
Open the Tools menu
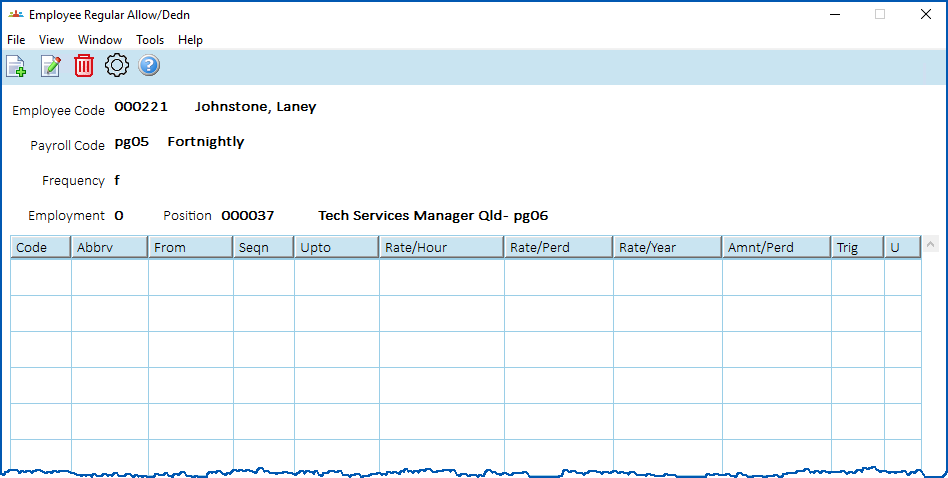point(150,40)
